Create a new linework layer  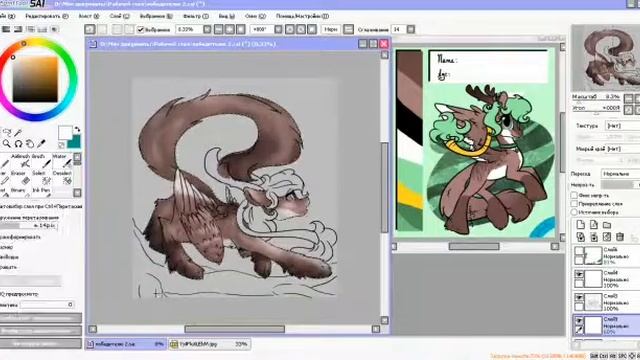pos(593,224)
